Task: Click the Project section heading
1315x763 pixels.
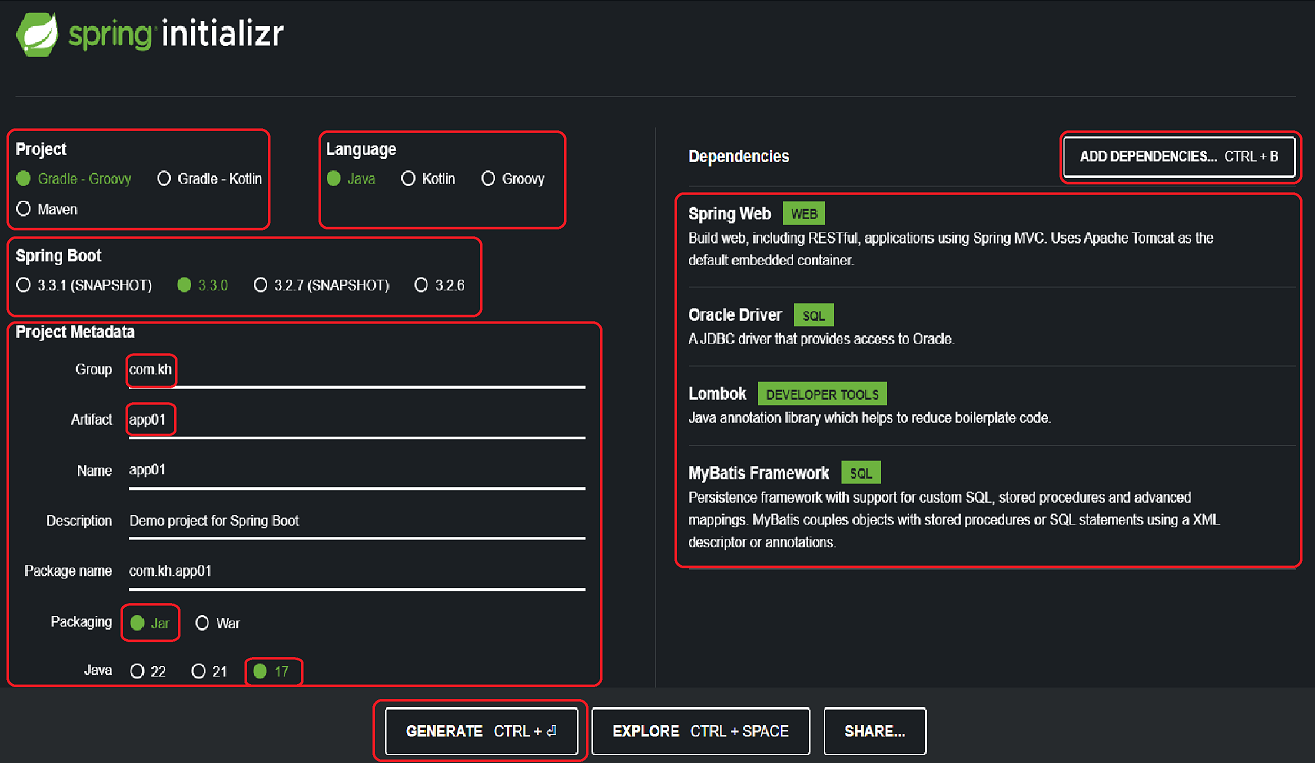Action: (41, 149)
